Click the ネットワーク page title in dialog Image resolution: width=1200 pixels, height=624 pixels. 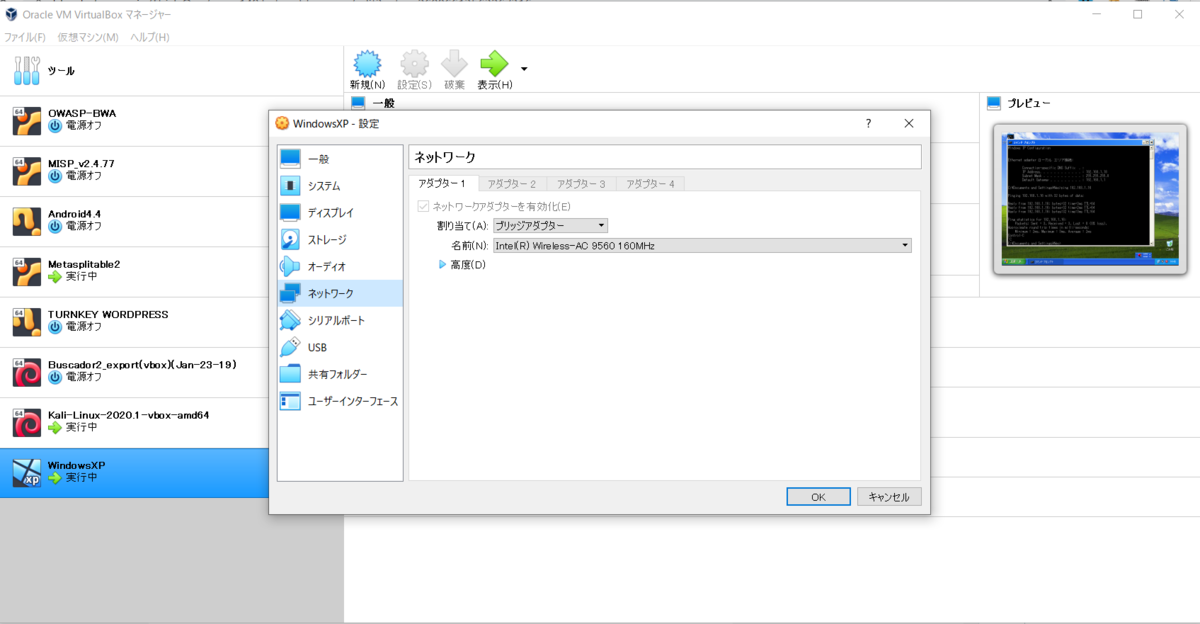[445, 157]
